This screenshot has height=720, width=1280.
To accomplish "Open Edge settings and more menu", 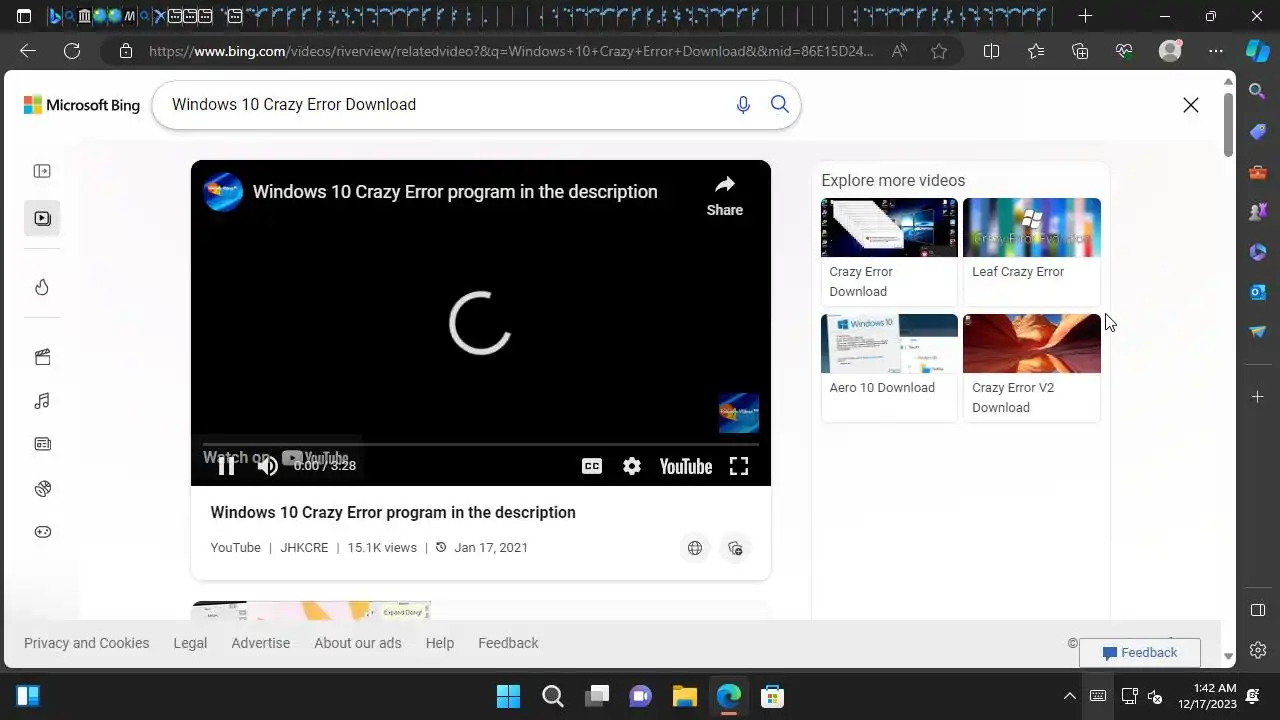I will pyautogui.click(x=1216, y=51).
